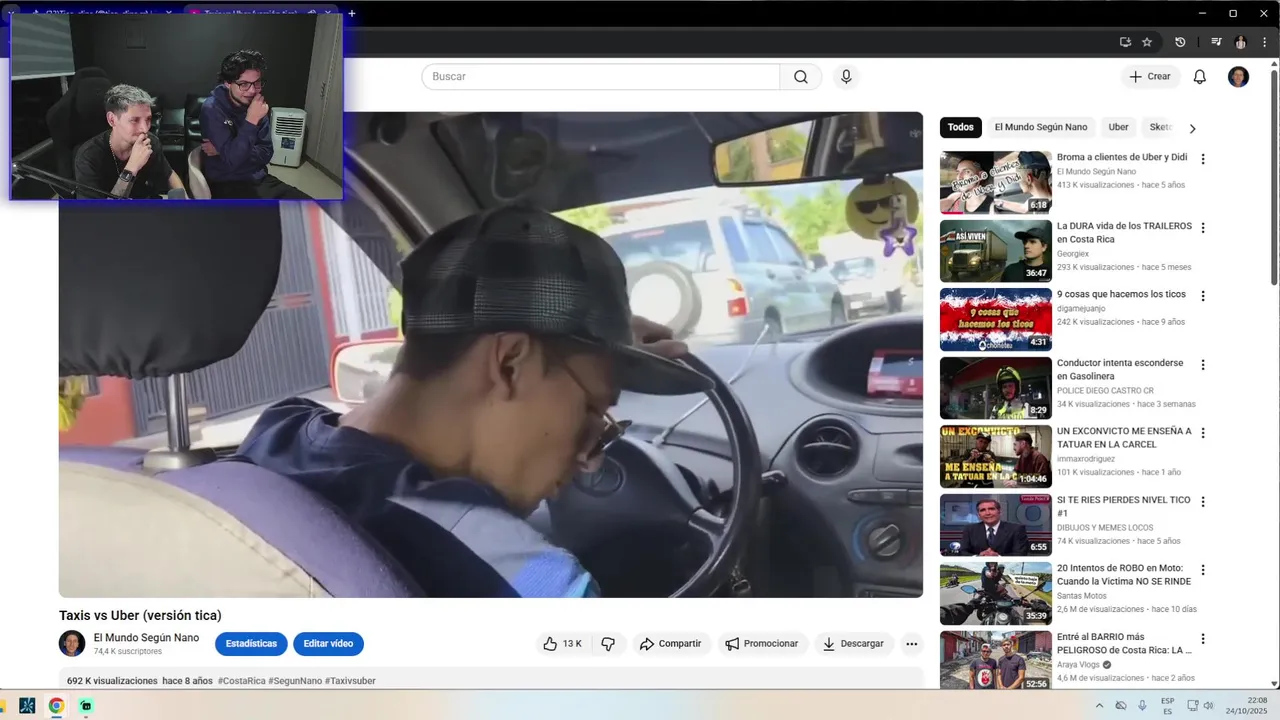Close the active YouTube browser tab
Image resolution: width=1280 pixels, height=720 pixels.
327,13
